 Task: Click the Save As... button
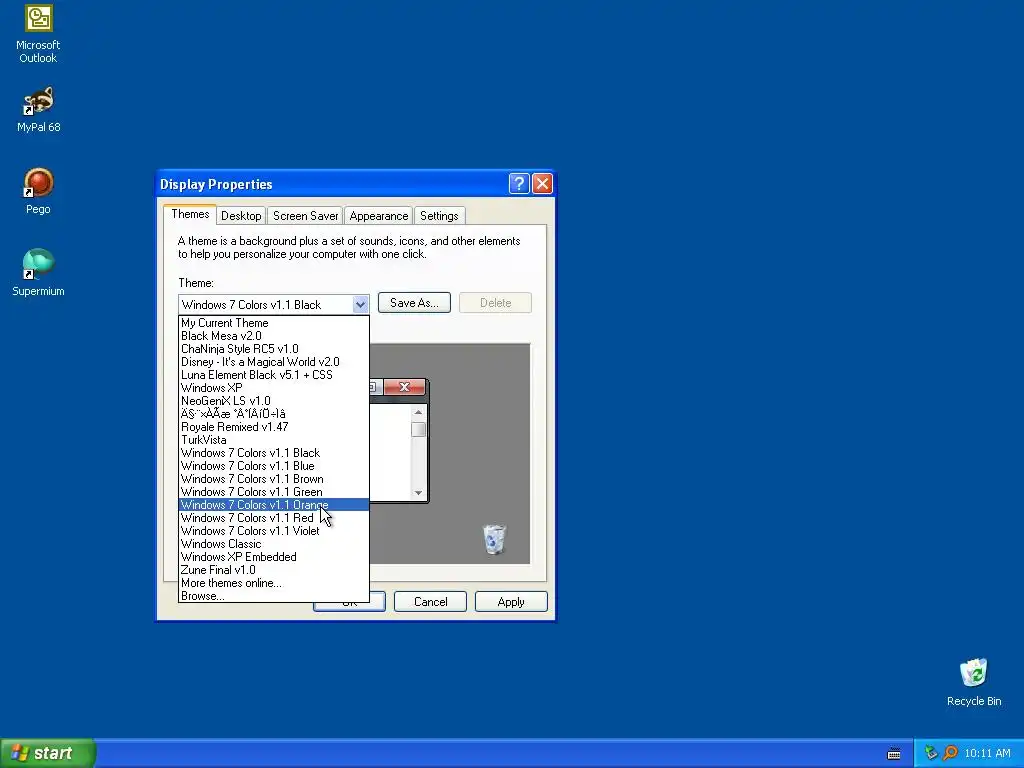(414, 302)
